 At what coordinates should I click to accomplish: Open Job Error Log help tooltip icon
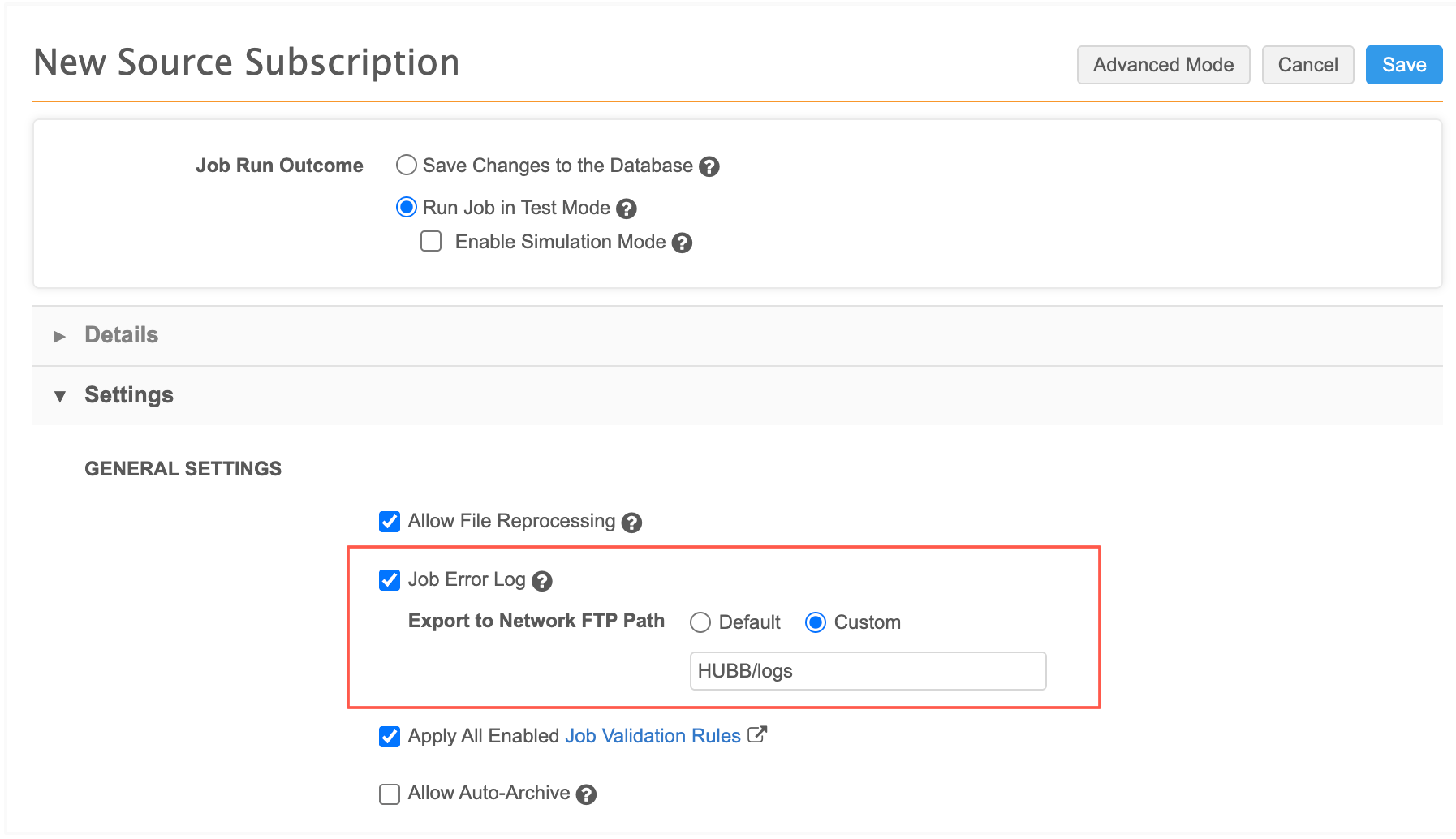[x=542, y=581]
